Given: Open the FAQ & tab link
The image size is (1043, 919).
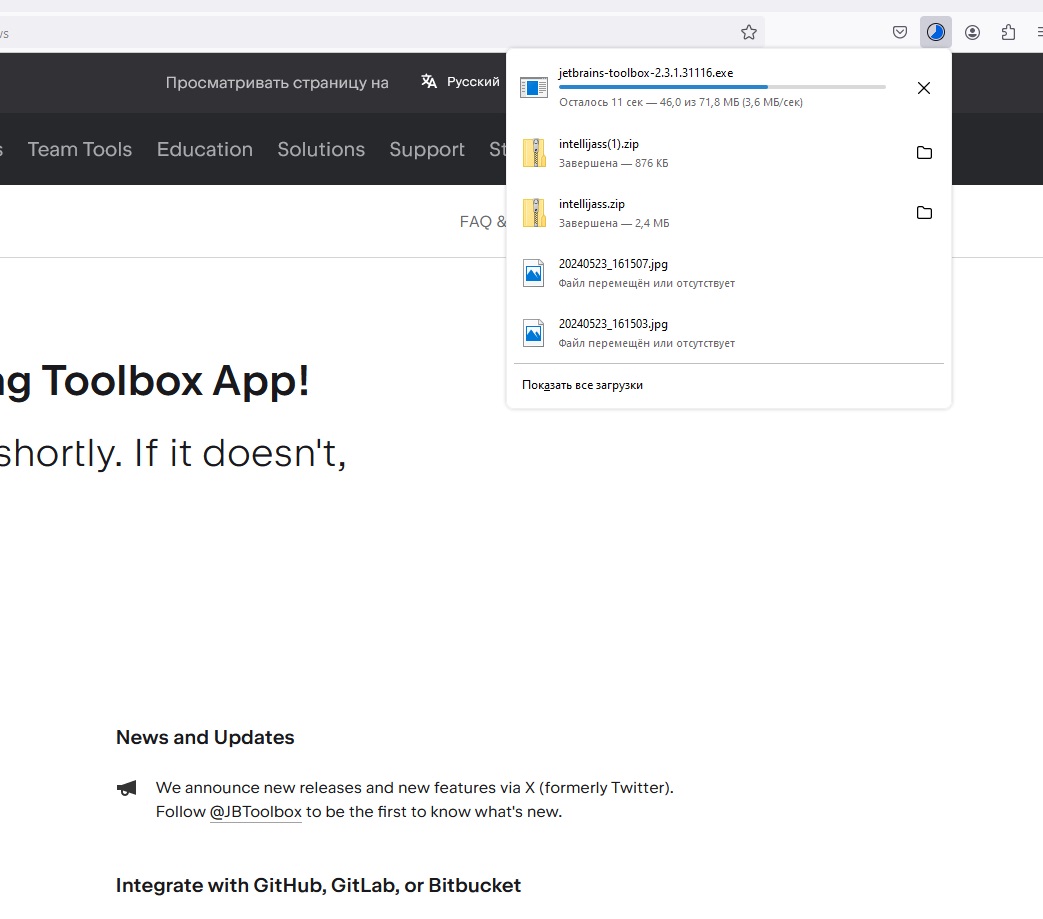Looking at the screenshot, I should coord(483,221).
